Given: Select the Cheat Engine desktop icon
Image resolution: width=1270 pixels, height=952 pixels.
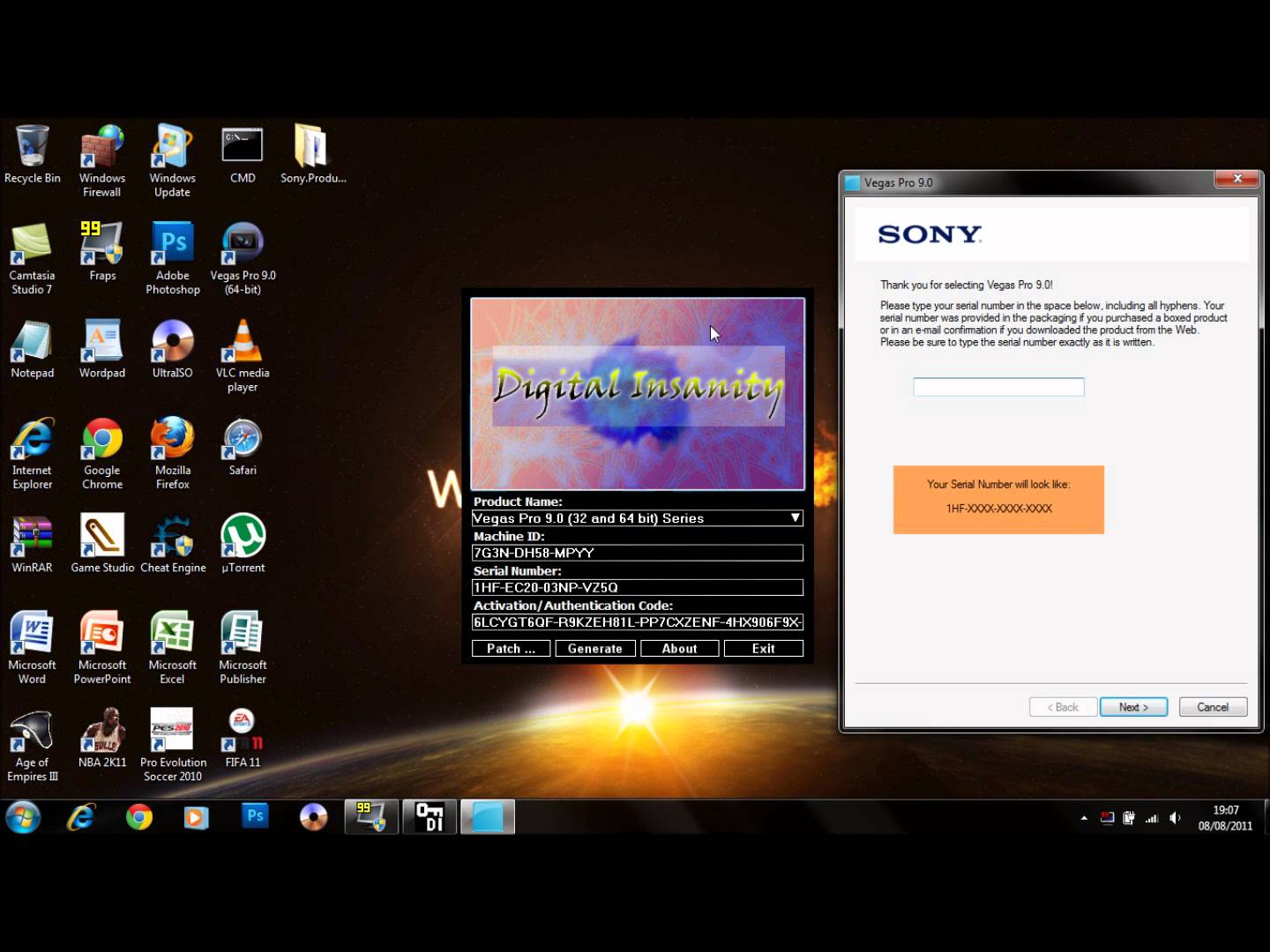Looking at the screenshot, I should click(173, 545).
